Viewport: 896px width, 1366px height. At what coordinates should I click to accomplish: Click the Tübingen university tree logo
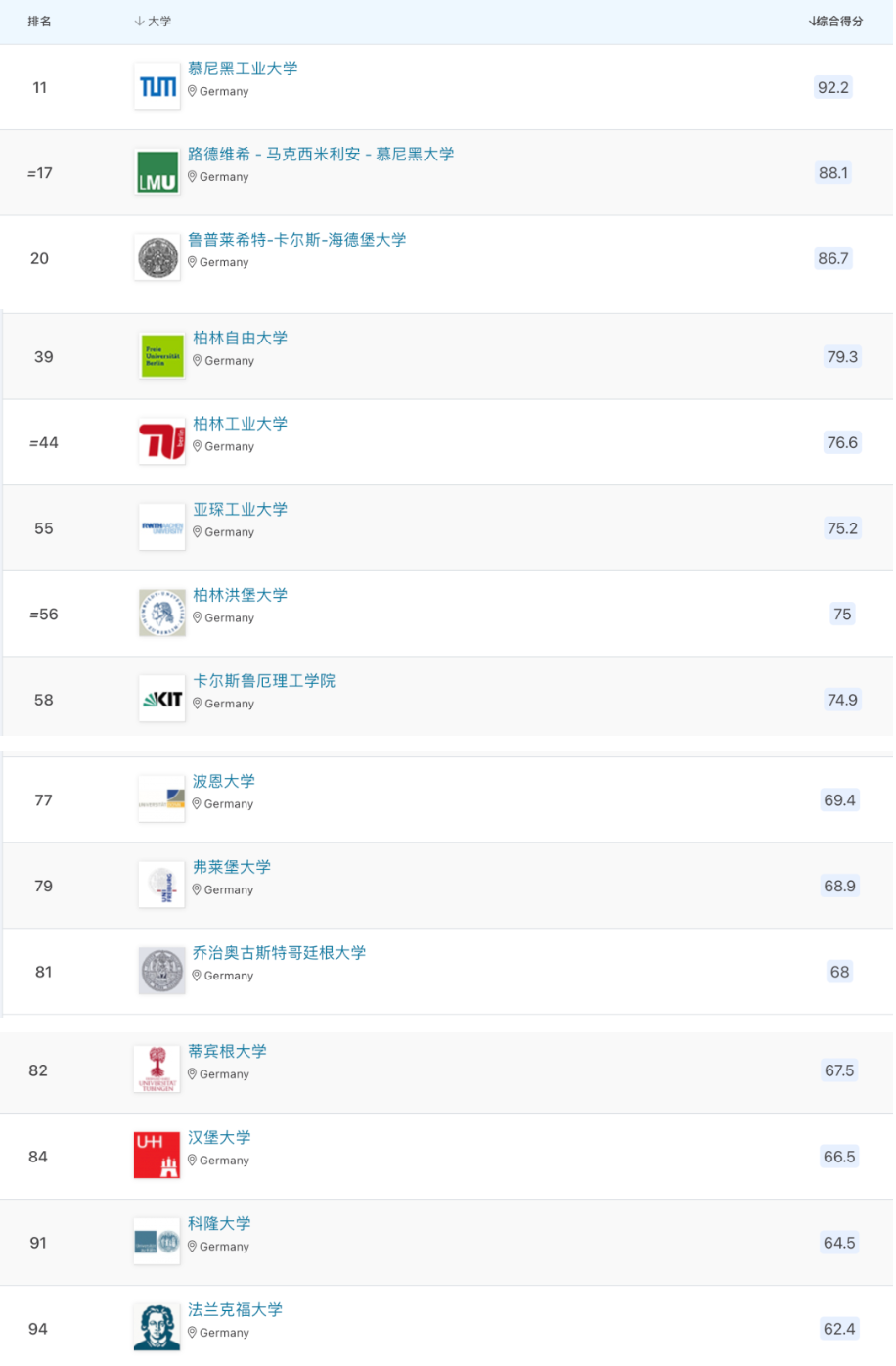[x=157, y=1070]
